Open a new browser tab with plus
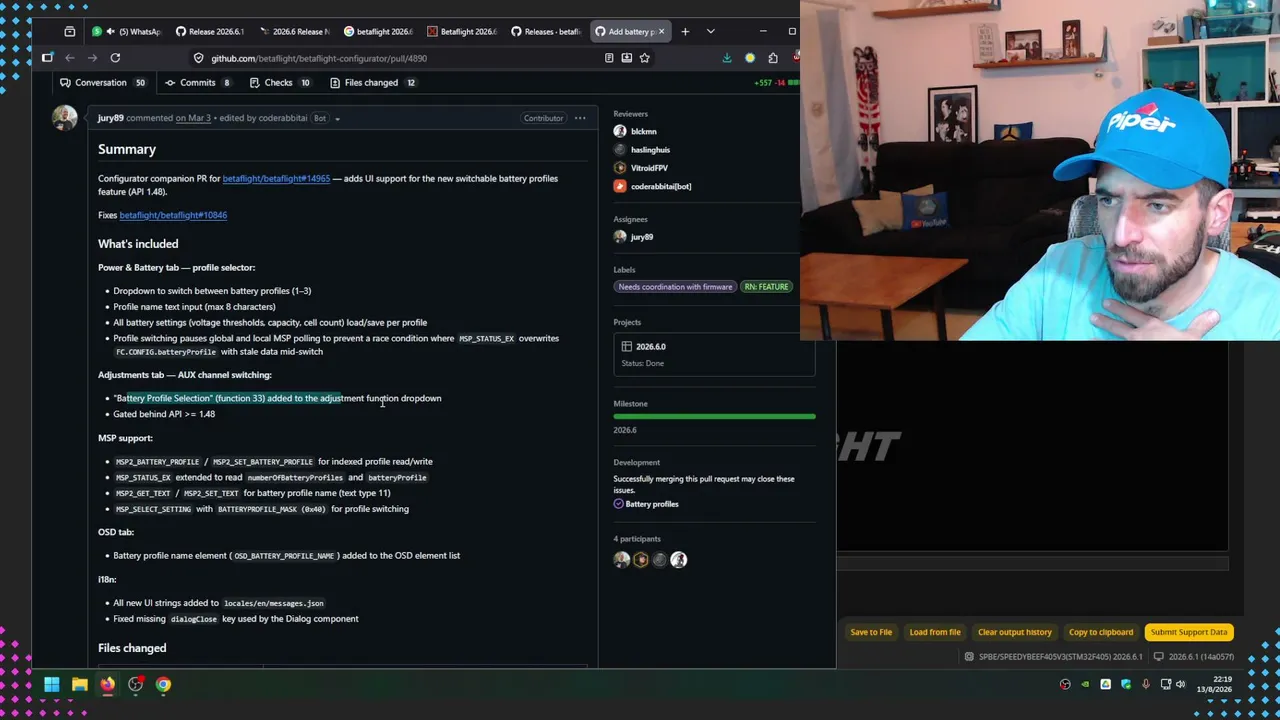The width and height of the screenshot is (1280, 720). pyautogui.click(x=685, y=31)
